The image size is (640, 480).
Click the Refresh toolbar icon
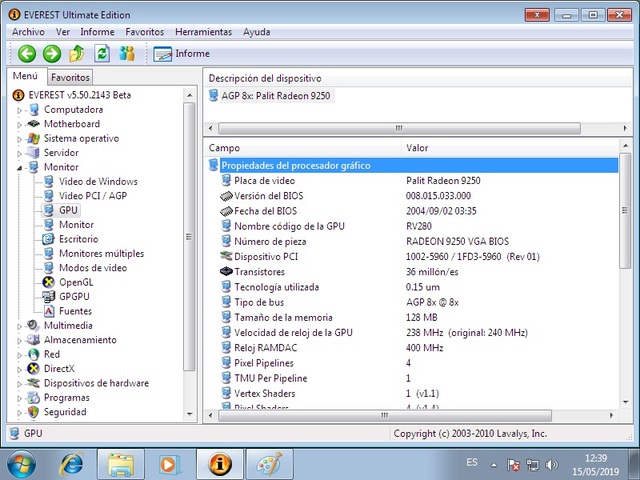pyautogui.click(x=102, y=53)
